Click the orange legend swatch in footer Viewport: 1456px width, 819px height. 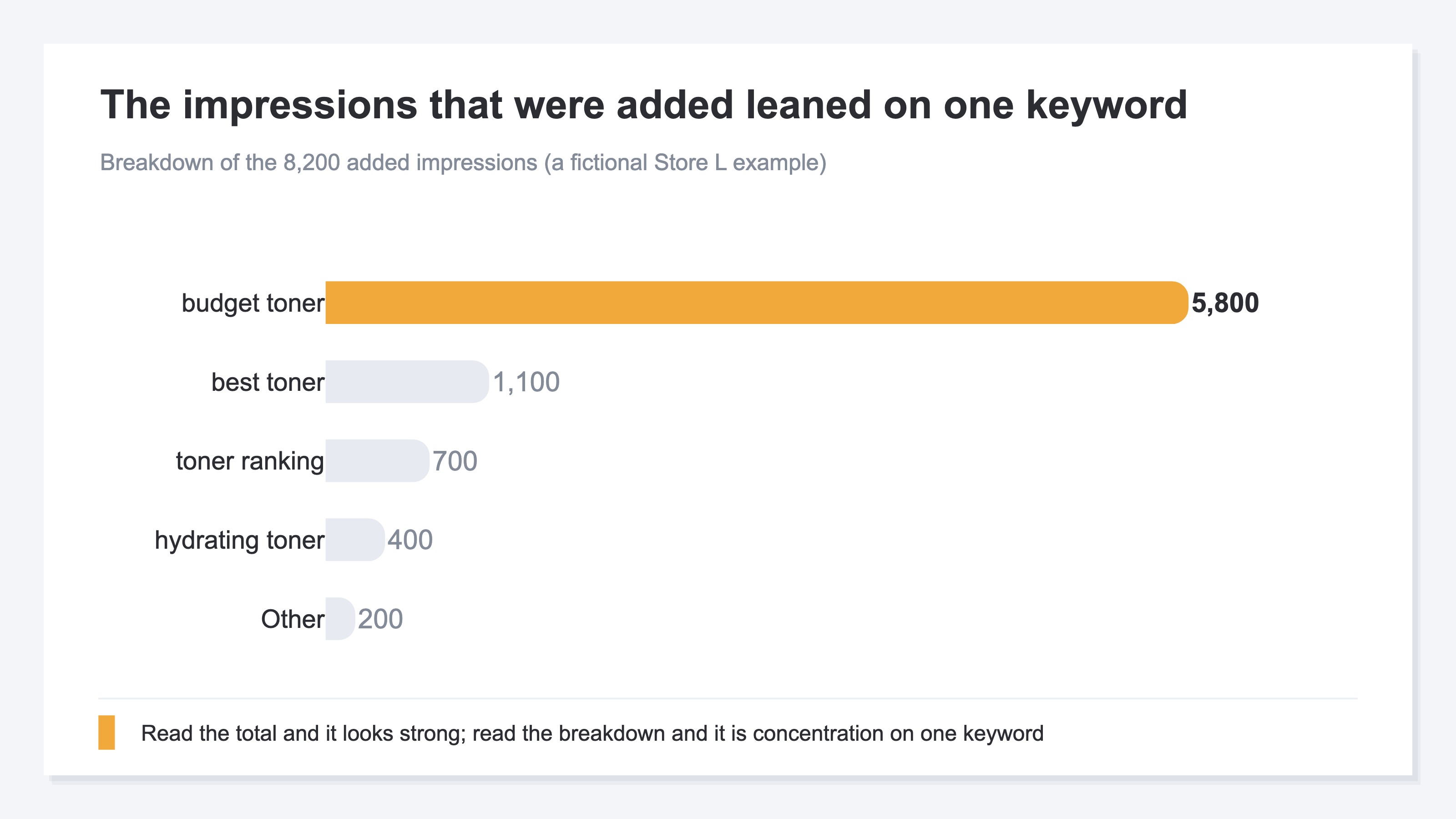point(107,733)
